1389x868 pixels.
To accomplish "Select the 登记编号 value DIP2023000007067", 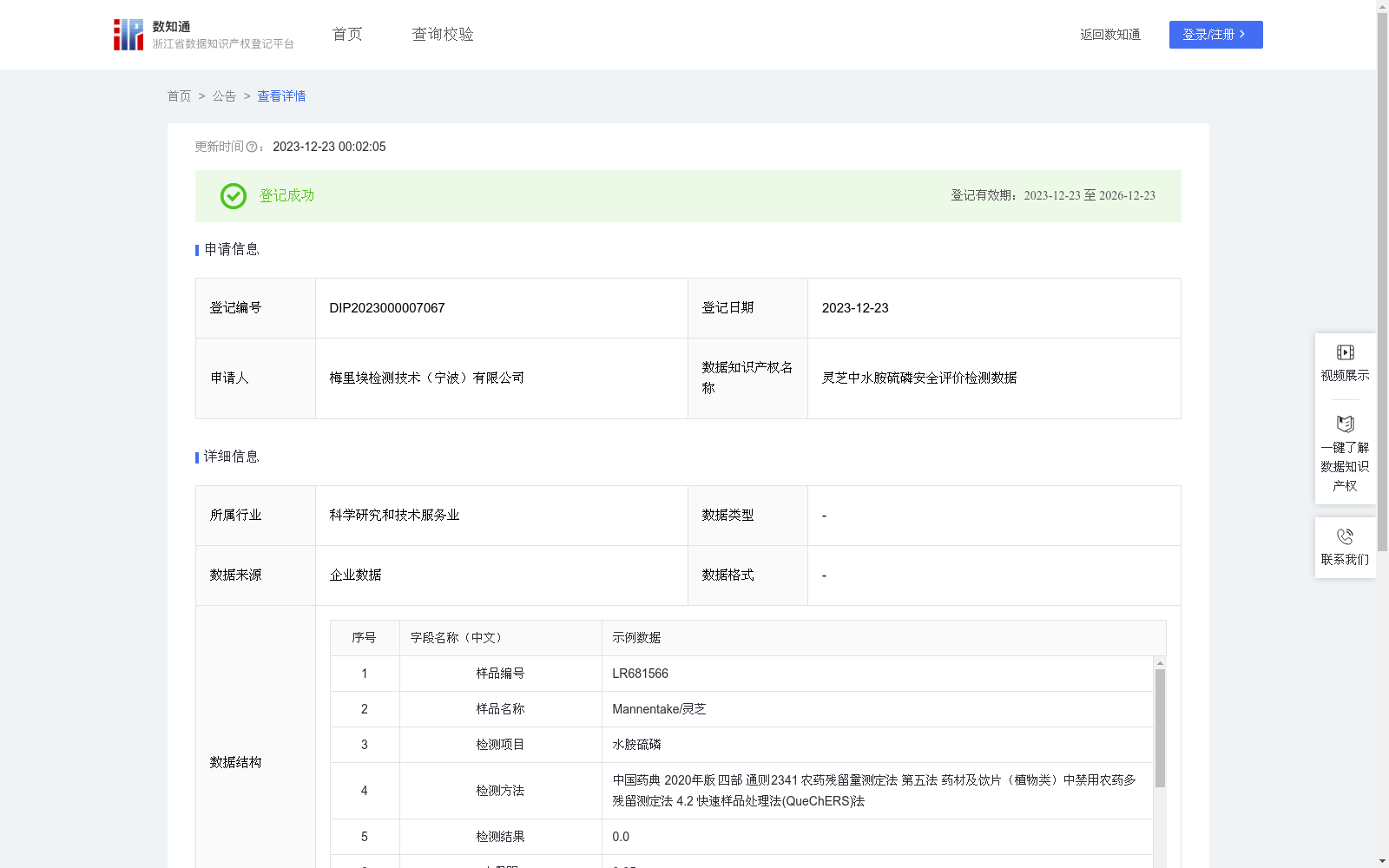I will [x=385, y=308].
